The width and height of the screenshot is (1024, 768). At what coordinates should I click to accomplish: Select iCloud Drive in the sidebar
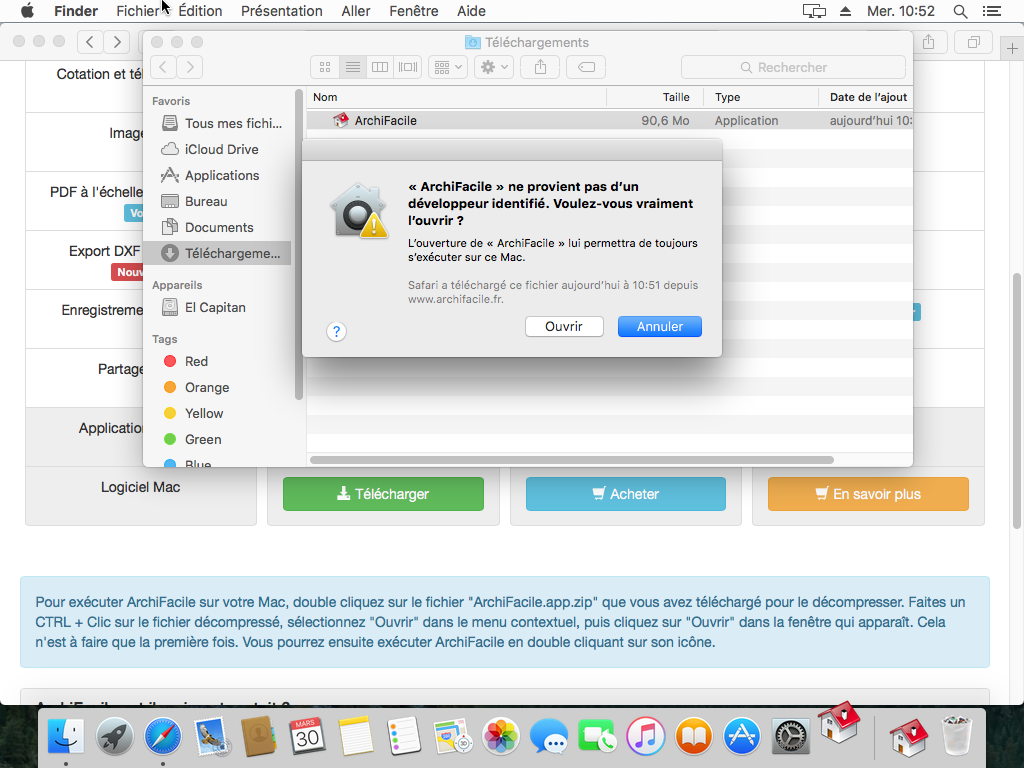click(221, 149)
